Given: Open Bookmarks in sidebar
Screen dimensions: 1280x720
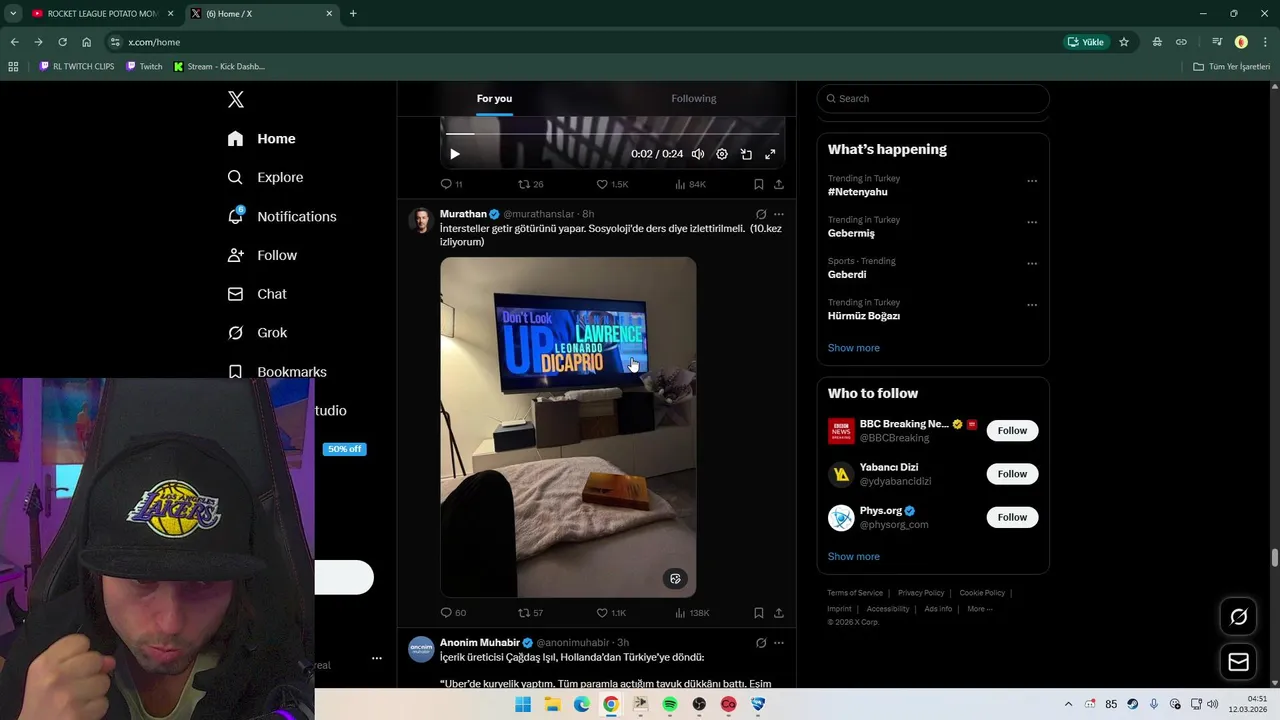Looking at the screenshot, I should [x=278, y=372].
